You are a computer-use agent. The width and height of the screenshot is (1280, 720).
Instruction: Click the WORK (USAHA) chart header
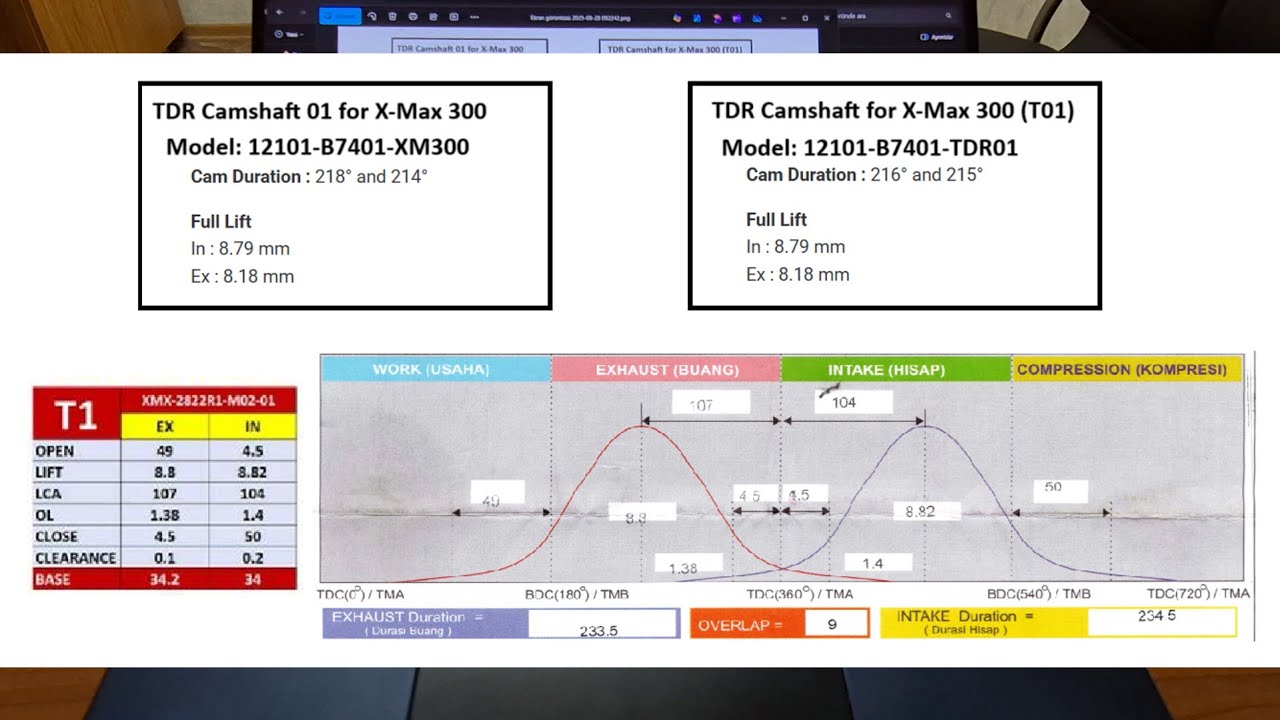coord(436,369)
